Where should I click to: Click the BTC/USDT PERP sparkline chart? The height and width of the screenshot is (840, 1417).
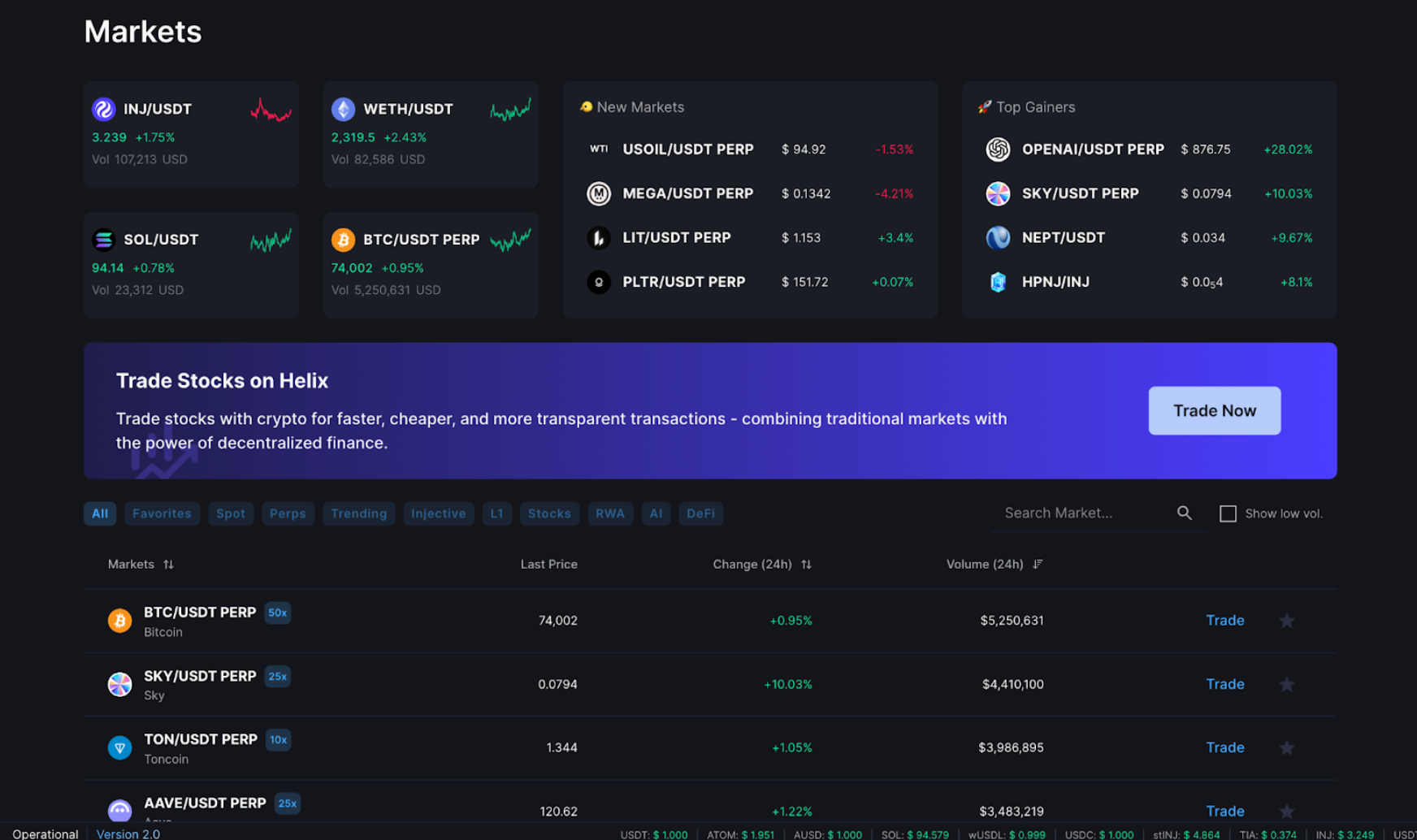(x=510, y=240)
